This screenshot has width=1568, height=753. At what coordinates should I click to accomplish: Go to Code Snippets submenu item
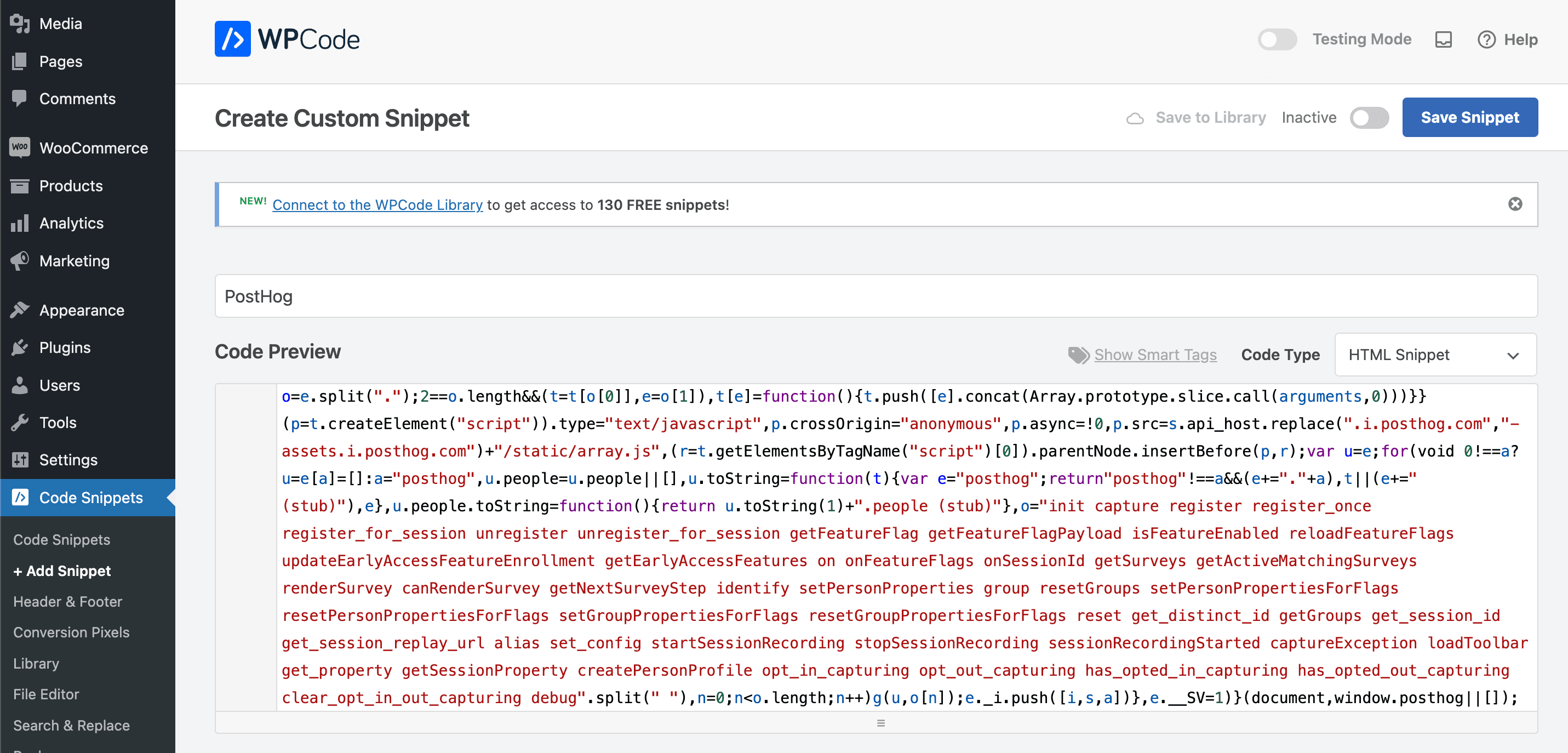coord(61,539)
